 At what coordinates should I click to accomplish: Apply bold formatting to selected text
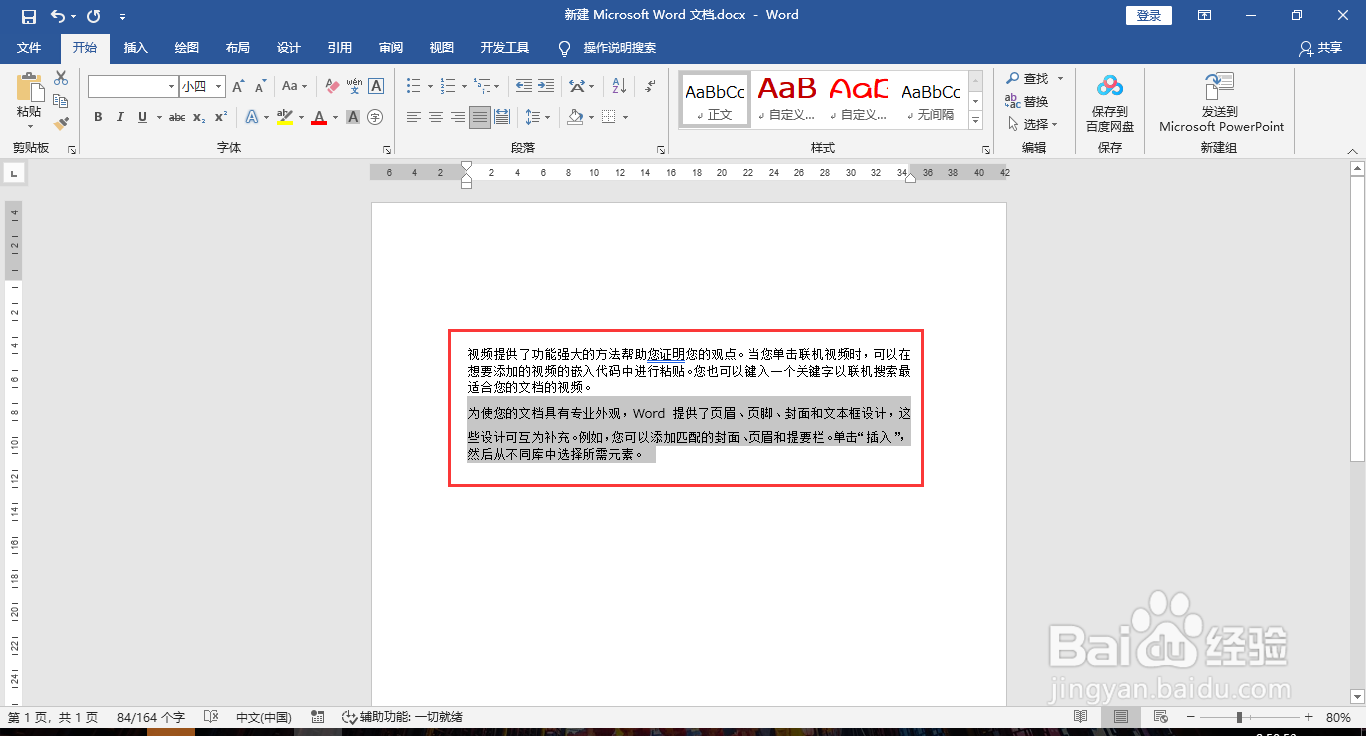tap(98, 117)
